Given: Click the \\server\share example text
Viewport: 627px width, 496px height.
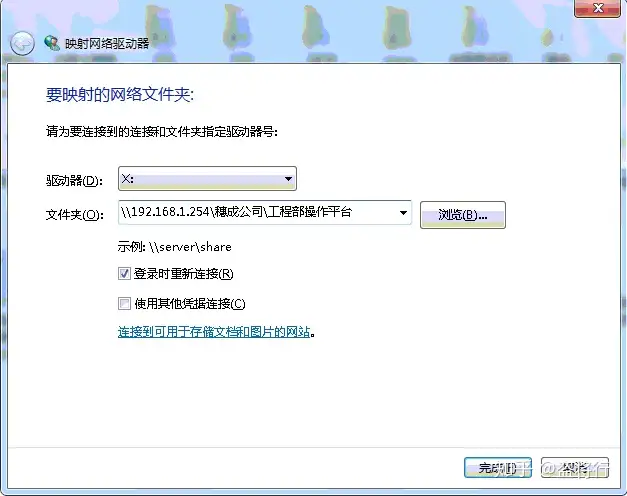Looking at the screenshot, I should coord(190,247).
